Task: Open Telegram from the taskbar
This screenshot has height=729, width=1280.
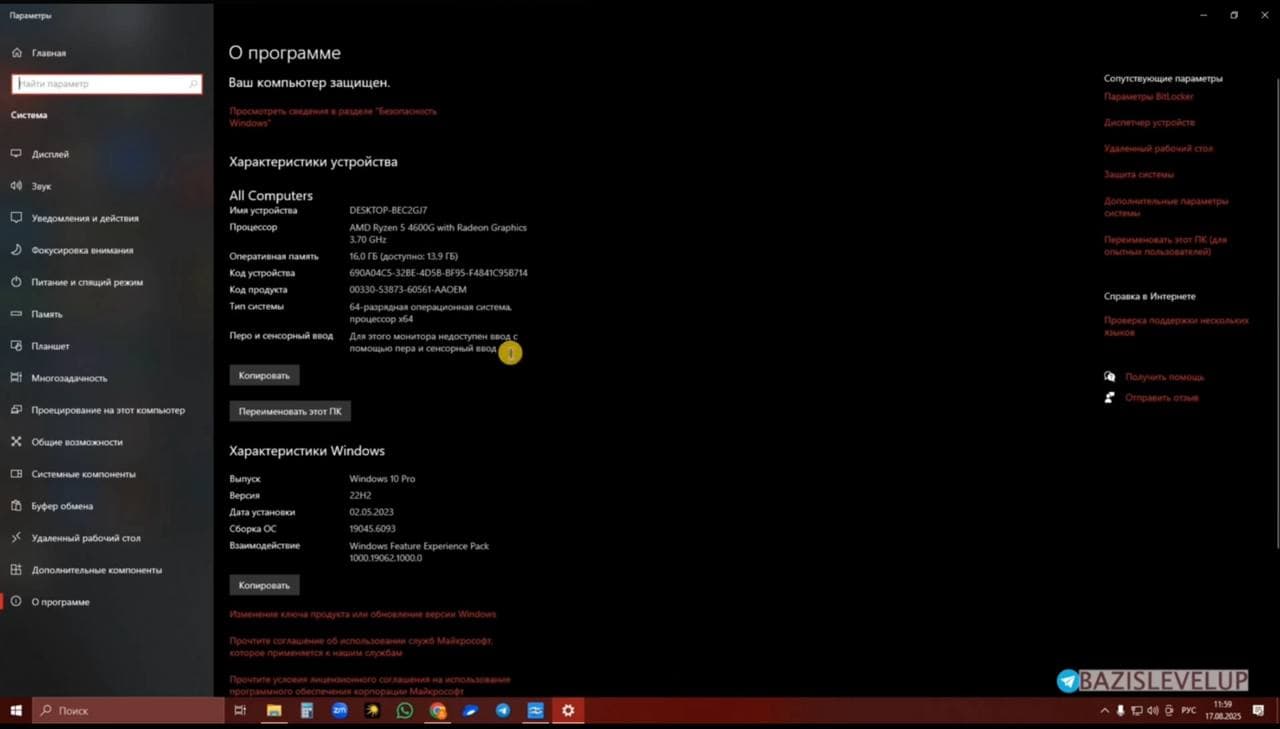Action: [x=503, y=710]
